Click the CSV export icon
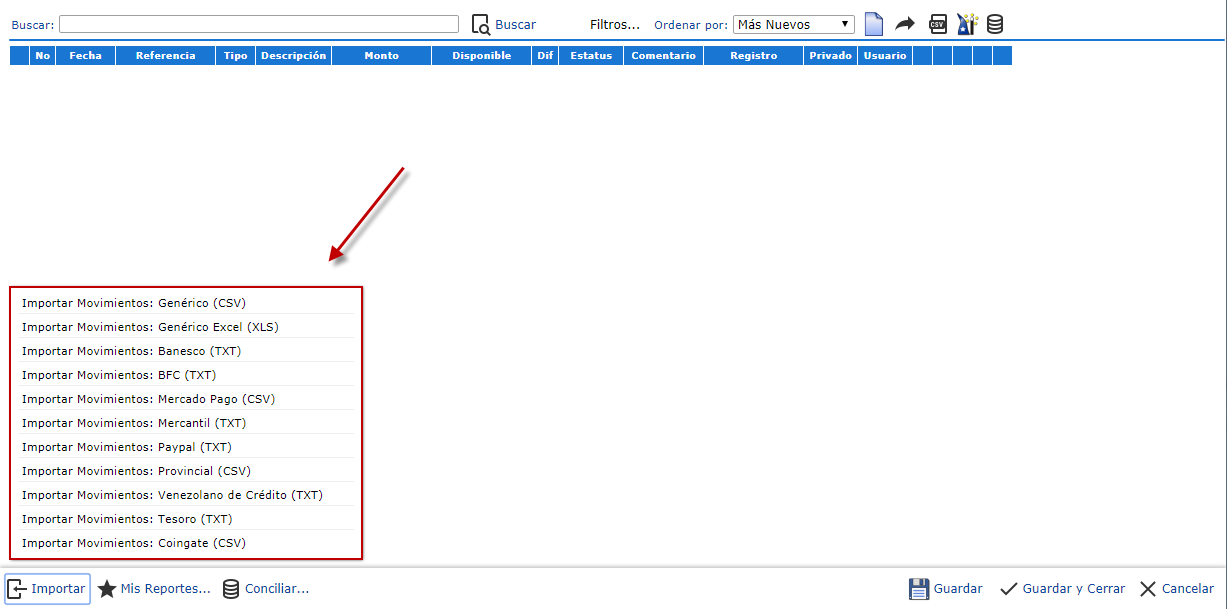Viewport: 1227px width, 609px height. click(937, 24)
